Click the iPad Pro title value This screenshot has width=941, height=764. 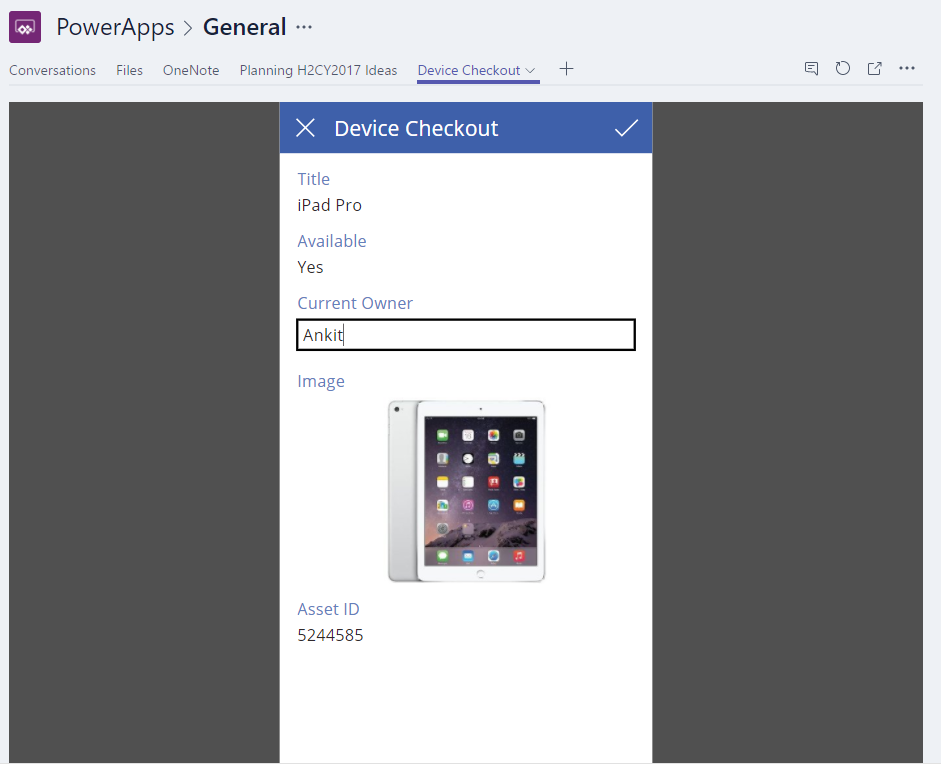(329, 205)
